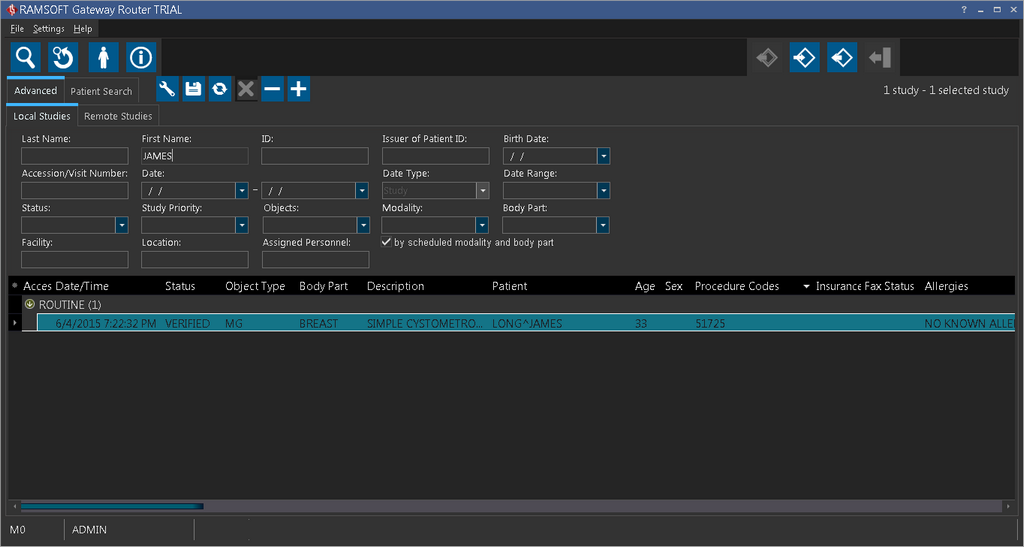Image resolution: width=1024 pixels, height=547 pixels.
Task: Open the information circle icon
Action: (141, 57)
